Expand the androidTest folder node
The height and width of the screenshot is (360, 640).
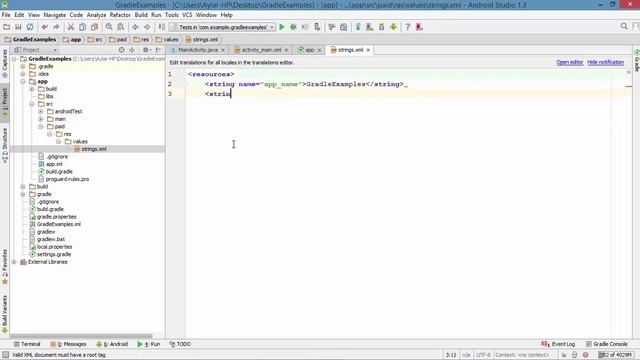coord(41,111)
